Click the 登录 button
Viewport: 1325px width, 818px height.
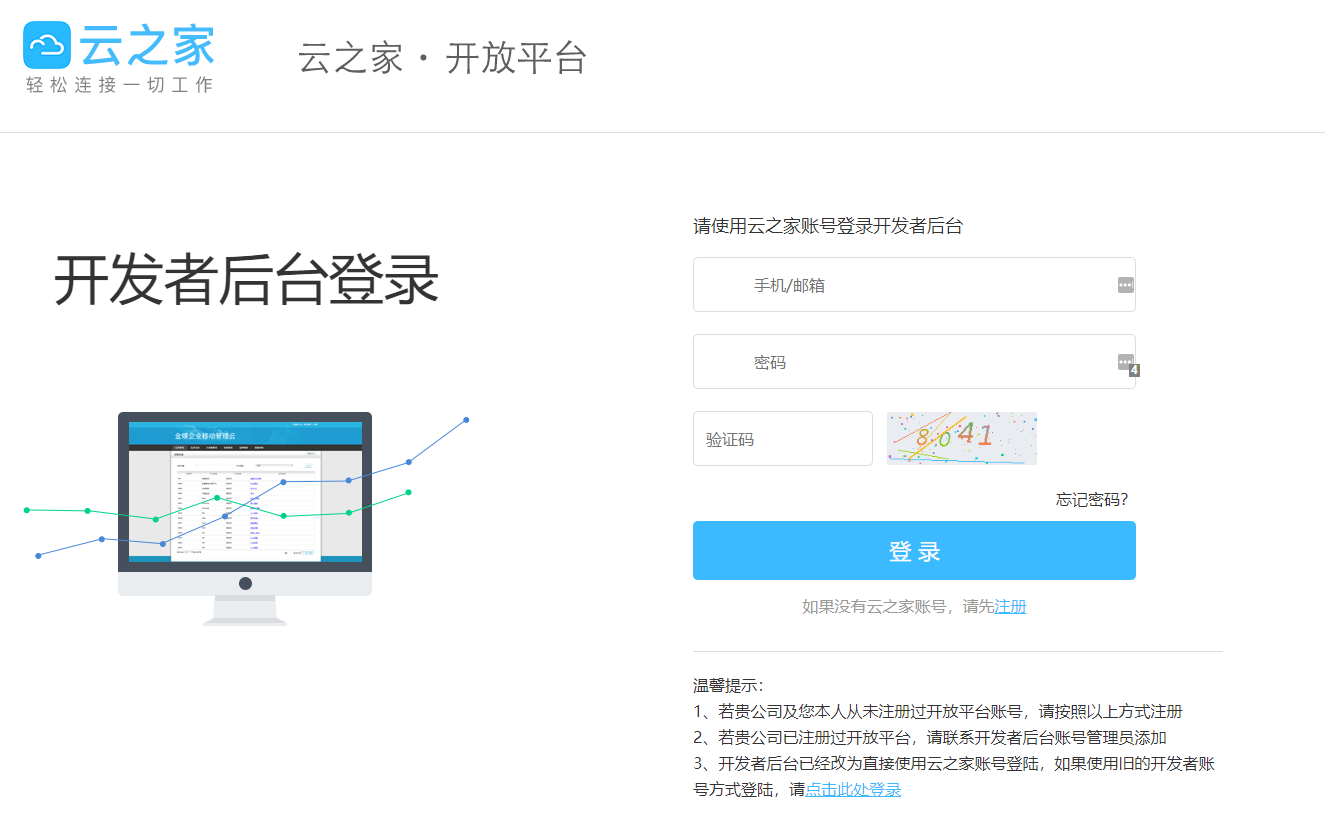(x=913, y=550)
